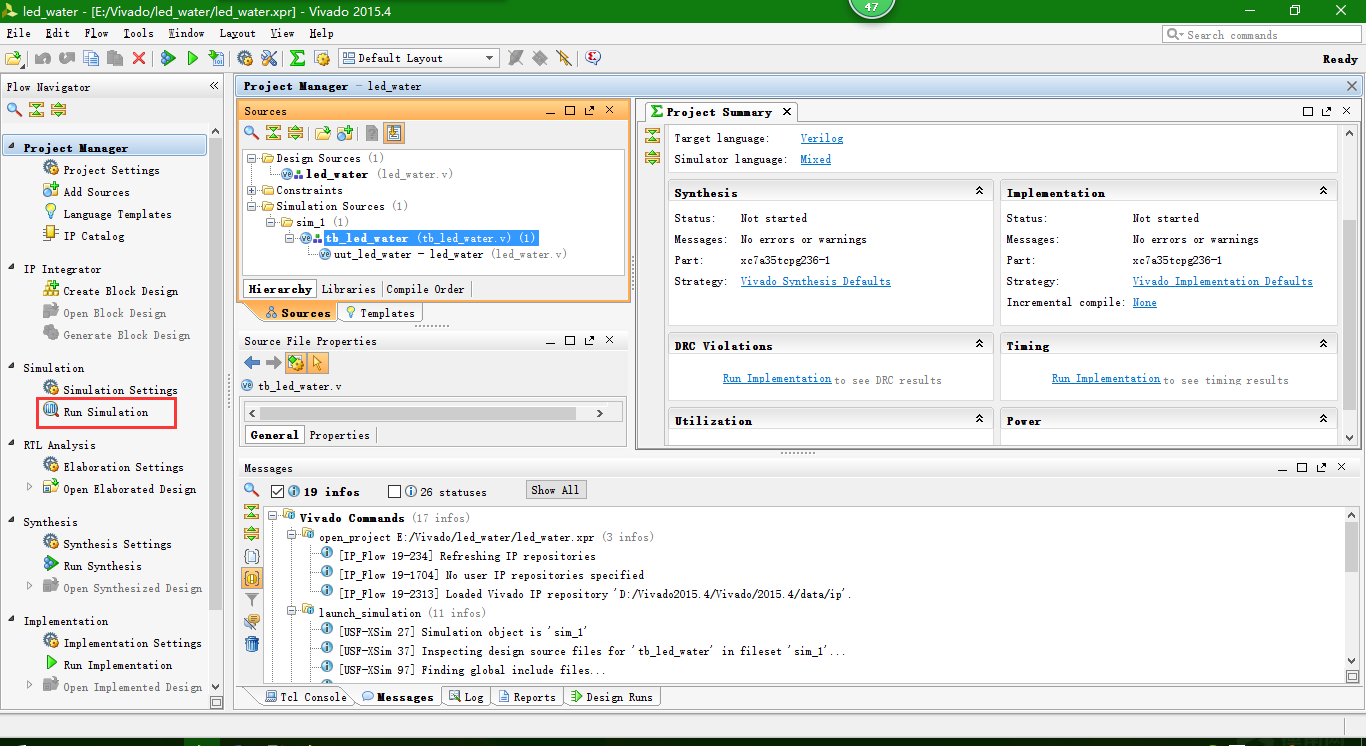Viewport: 1366px width, 746px height.
Task: Click Run Simulation in Flow Navigator
Action: 105,412
